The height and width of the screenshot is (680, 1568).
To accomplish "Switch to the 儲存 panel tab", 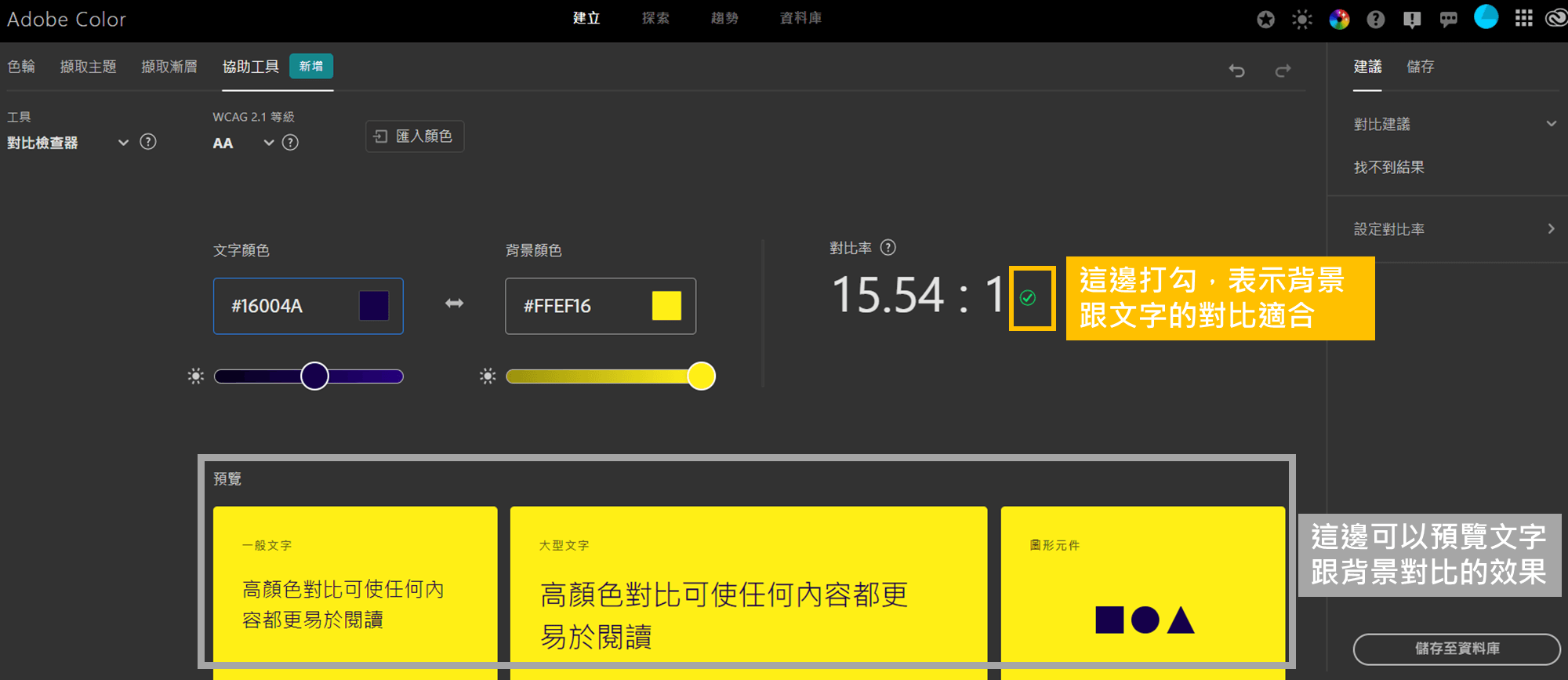I will [x=1421, y=67].
